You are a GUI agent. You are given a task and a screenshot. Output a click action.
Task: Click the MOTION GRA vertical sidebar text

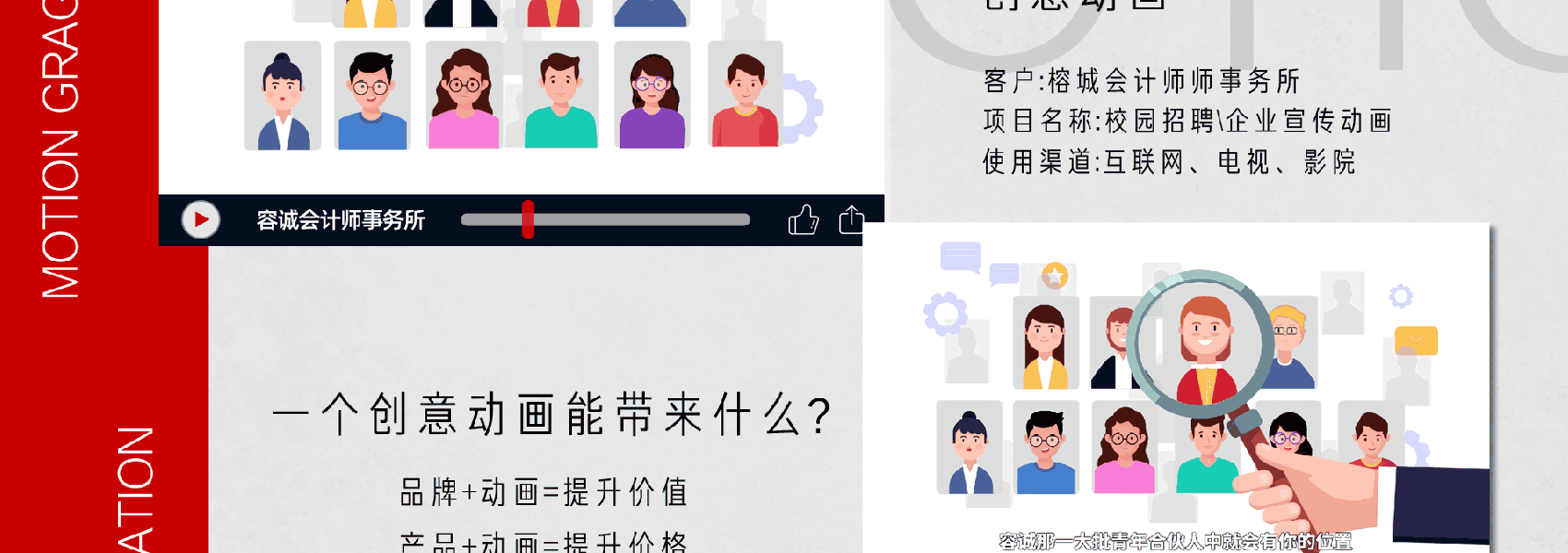[x=61, y=149]
